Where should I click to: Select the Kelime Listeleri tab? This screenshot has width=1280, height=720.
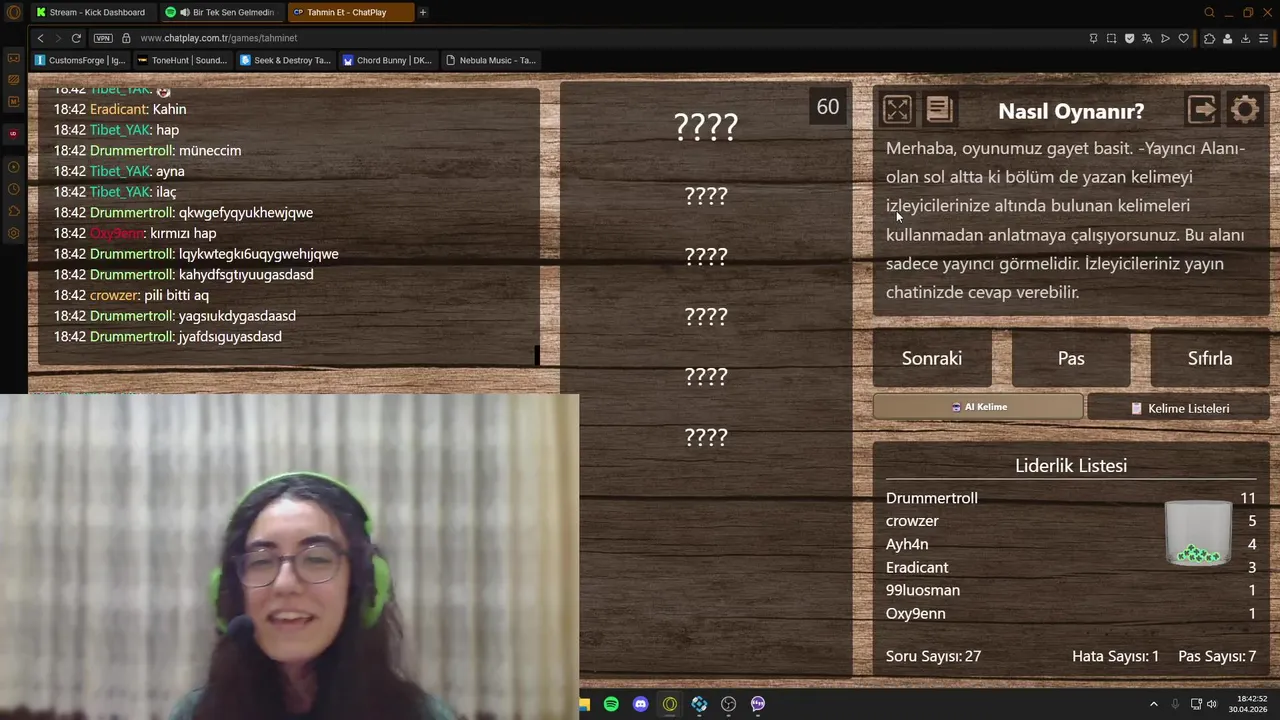pyautogui.click(x=1179, y=408)
